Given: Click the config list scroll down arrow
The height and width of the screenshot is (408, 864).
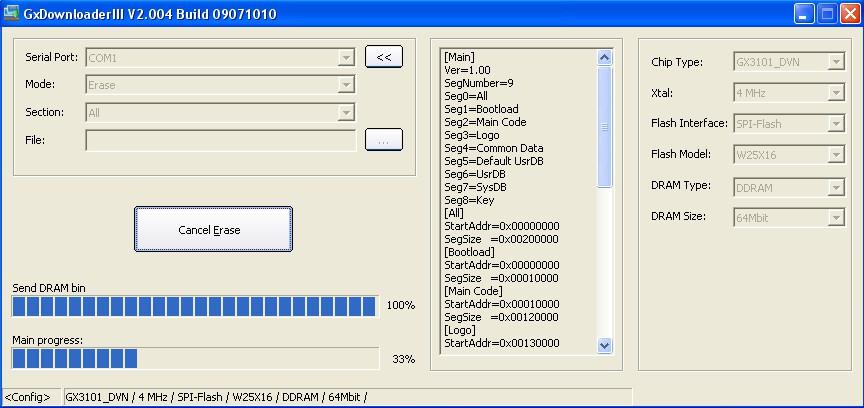Looking at the screenshot, I should click(x=604, y=346).
